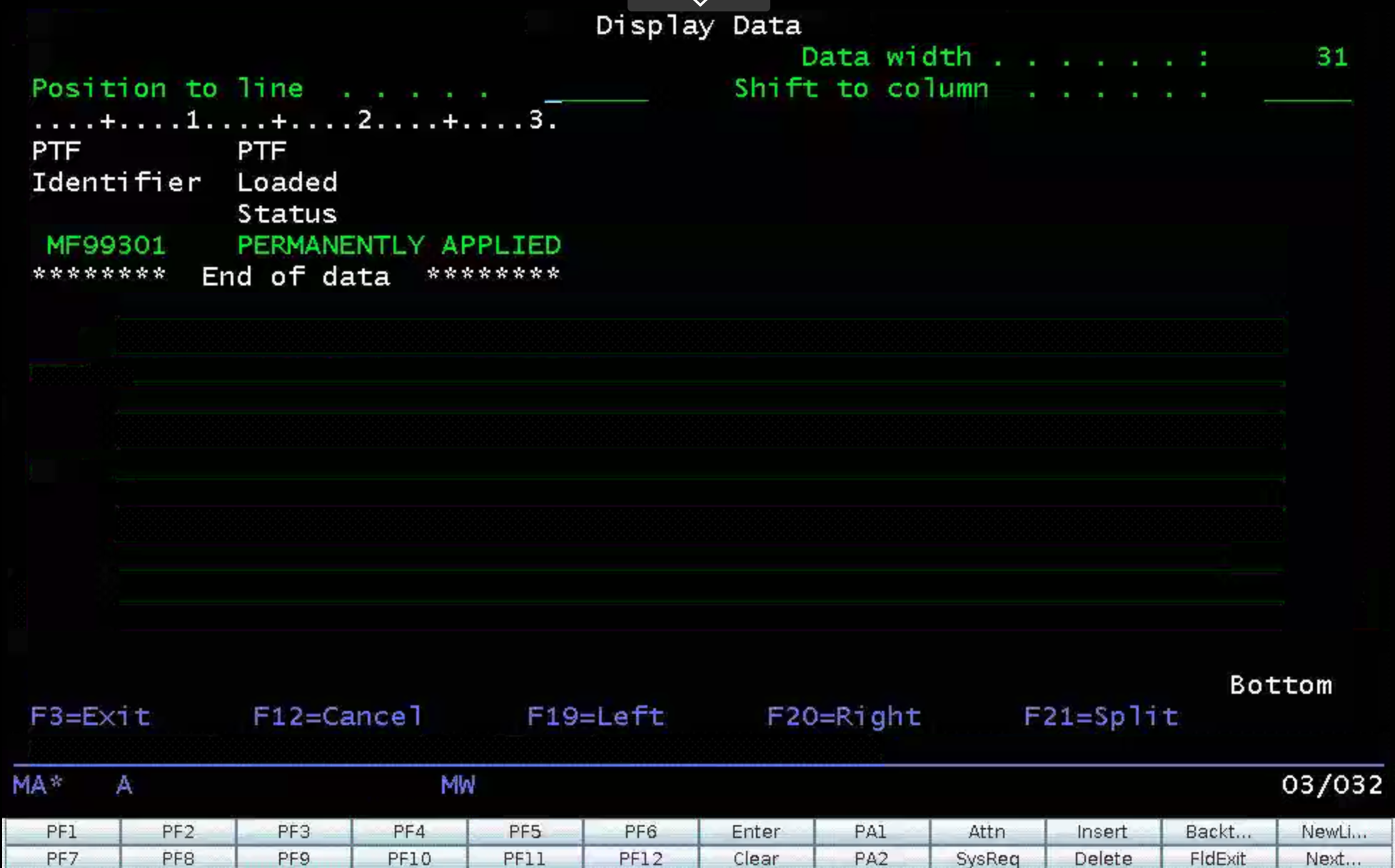Screen dimensions: 1395x868
Task: Click the PF8 key button
Action: click(178, 857)
